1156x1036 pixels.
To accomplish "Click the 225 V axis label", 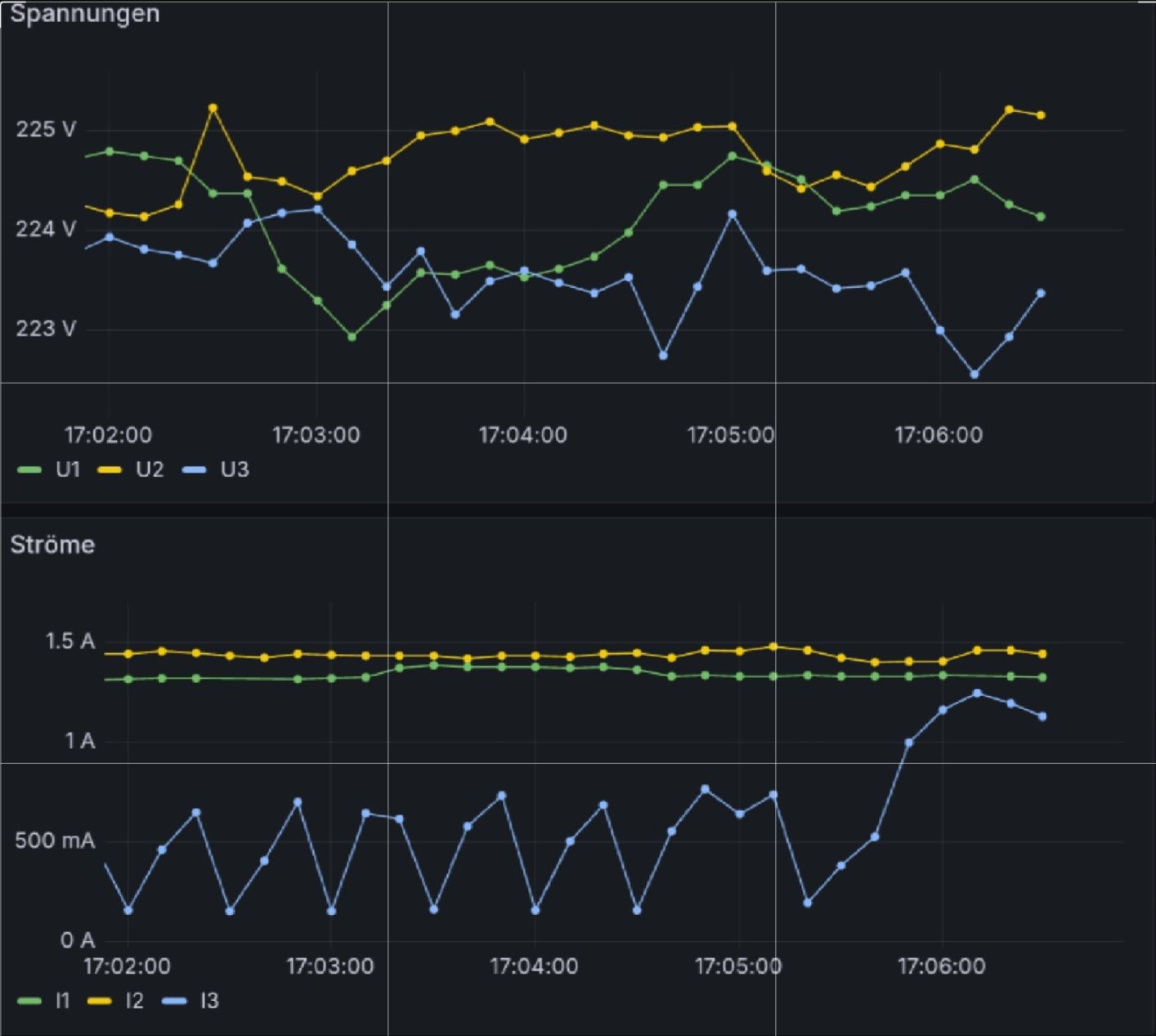I will (46, 129).
